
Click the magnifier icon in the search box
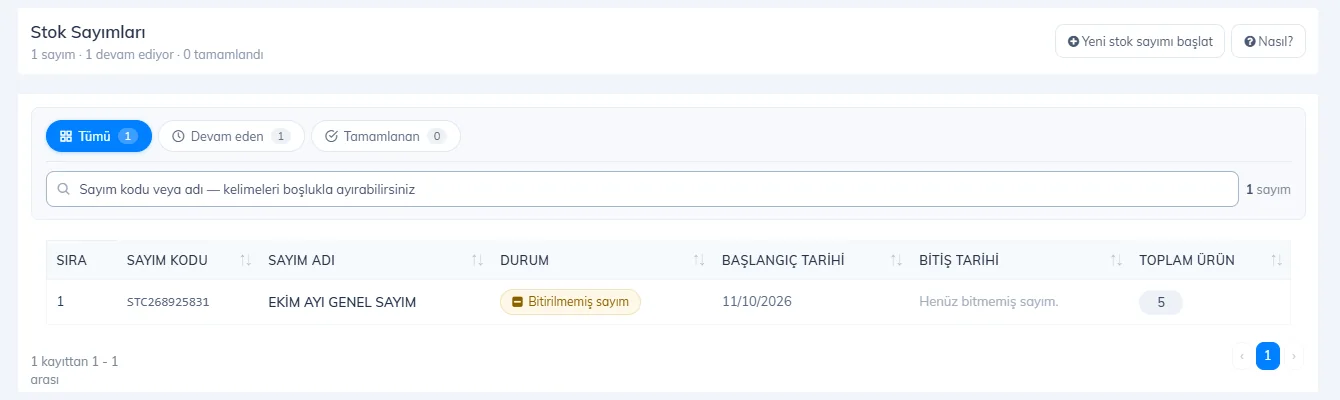[x=63, y=189]
